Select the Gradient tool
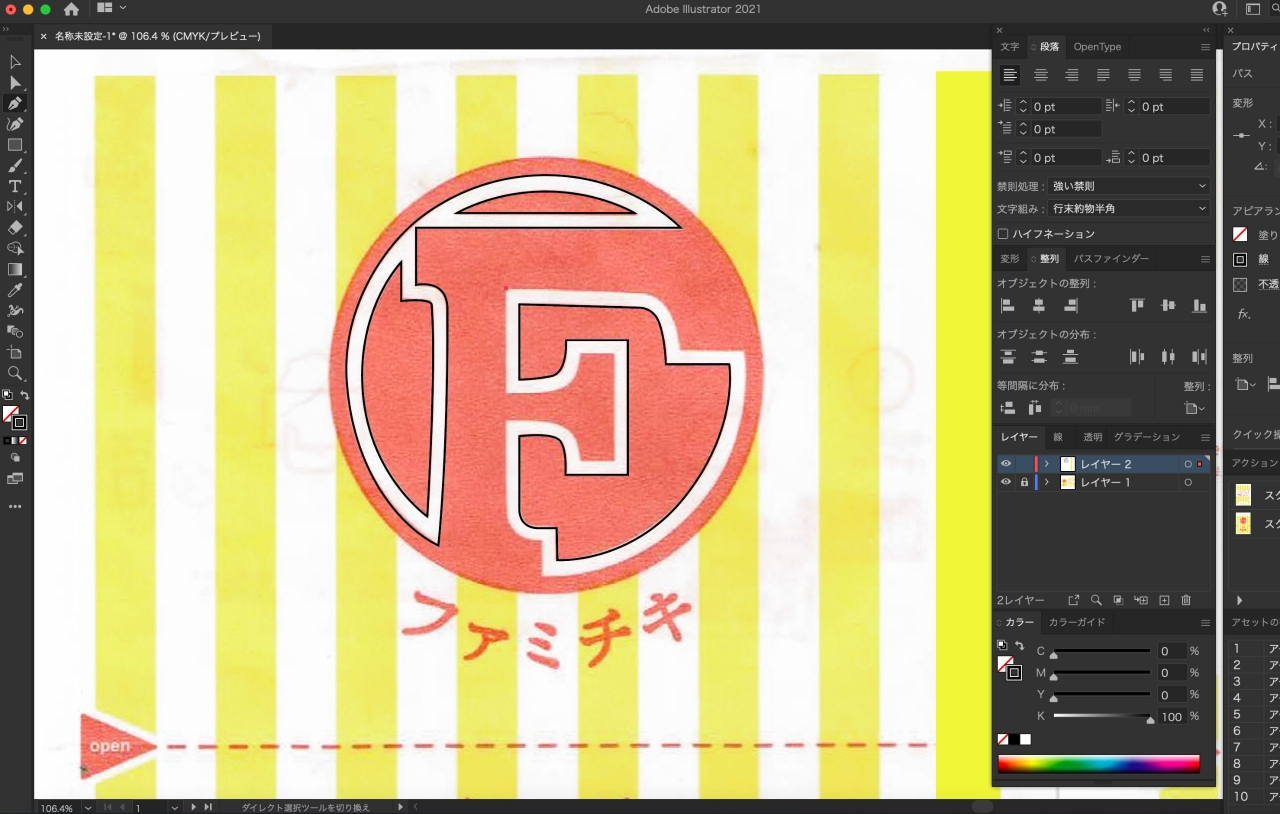 coord(15,270)
